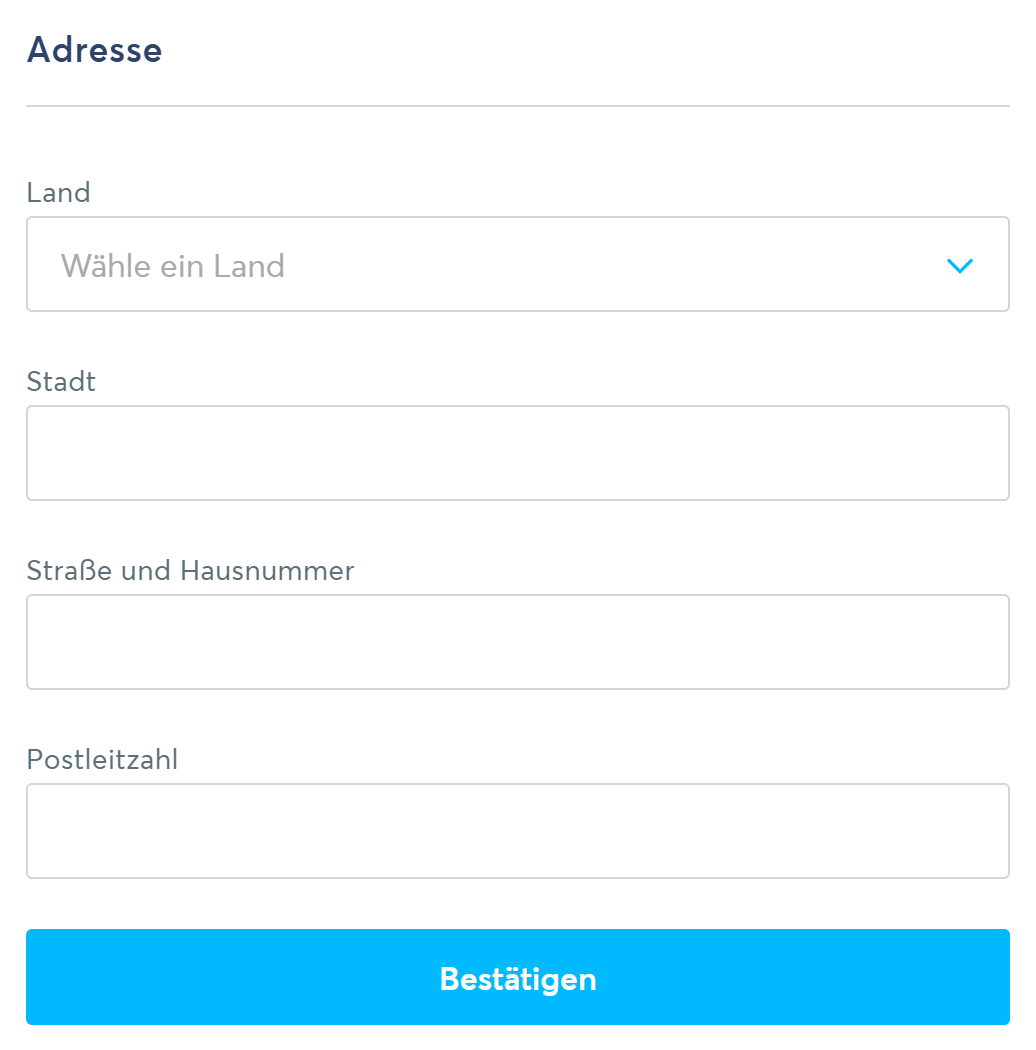Select the postal code text box

click(517, 831)
